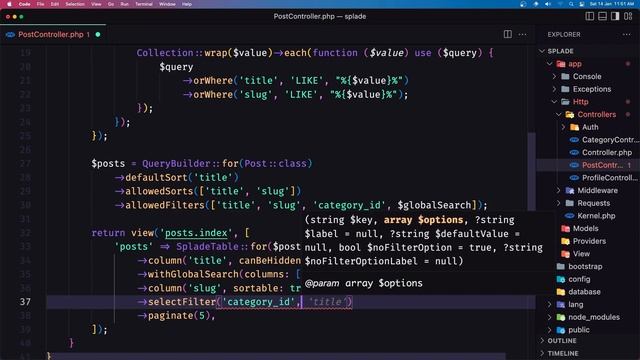Image resolution: width=640 pixels, height=360 pixels.
Task: Click the app folder icon
Action: pos(561,64)
